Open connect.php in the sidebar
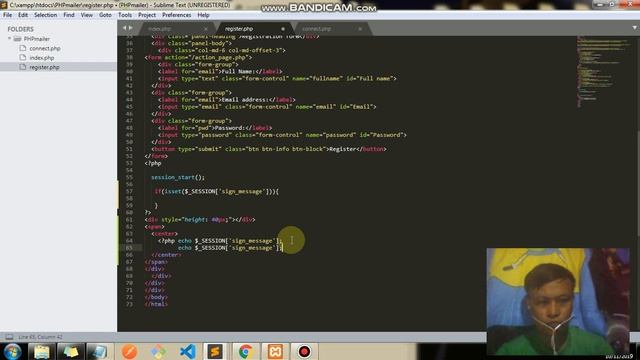This screenshot has height=360, width=640. click(x=45, y=48)
